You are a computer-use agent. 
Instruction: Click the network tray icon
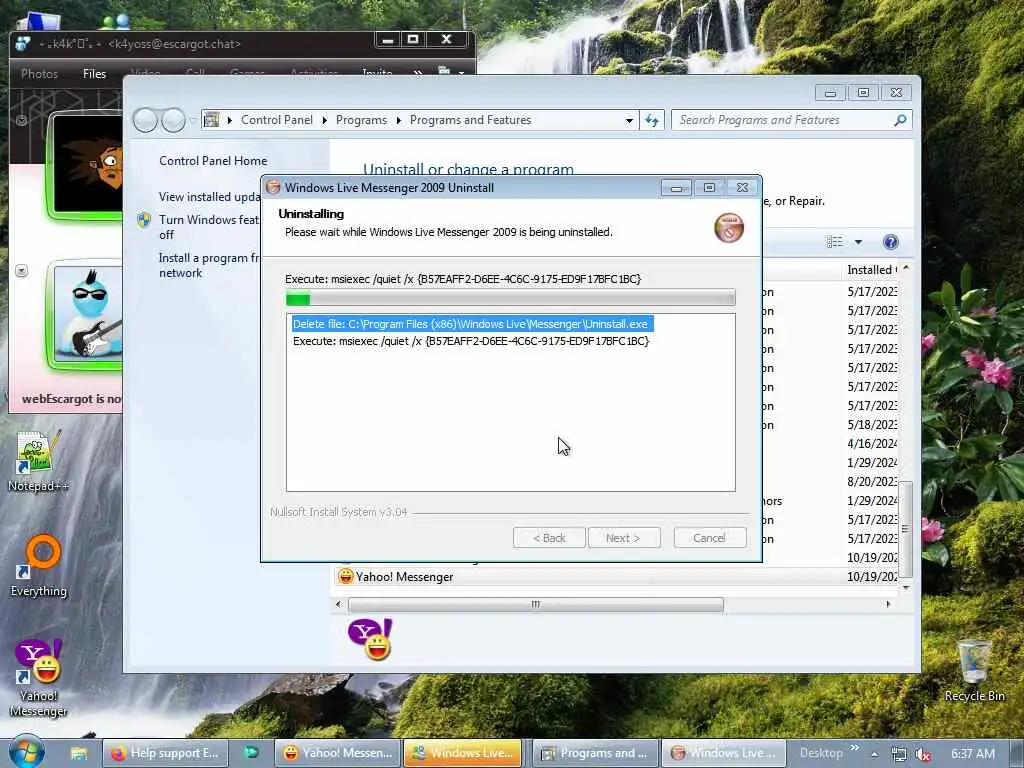899,754
